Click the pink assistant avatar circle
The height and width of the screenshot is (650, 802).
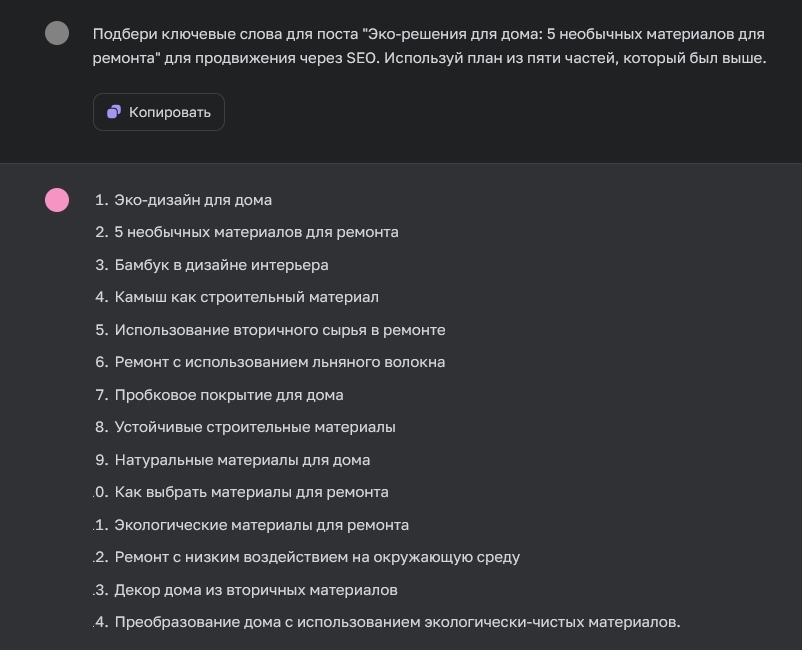(x=57, y=200)
